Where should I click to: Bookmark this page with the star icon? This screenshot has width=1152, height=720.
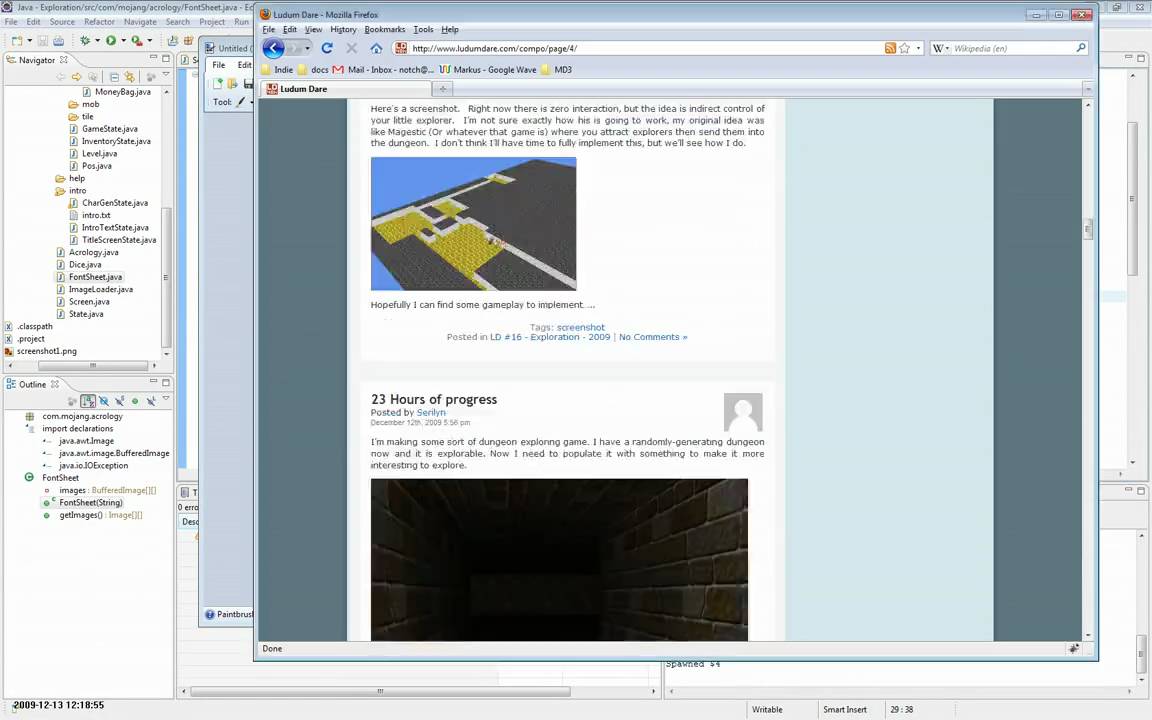[x=904, y=48]
